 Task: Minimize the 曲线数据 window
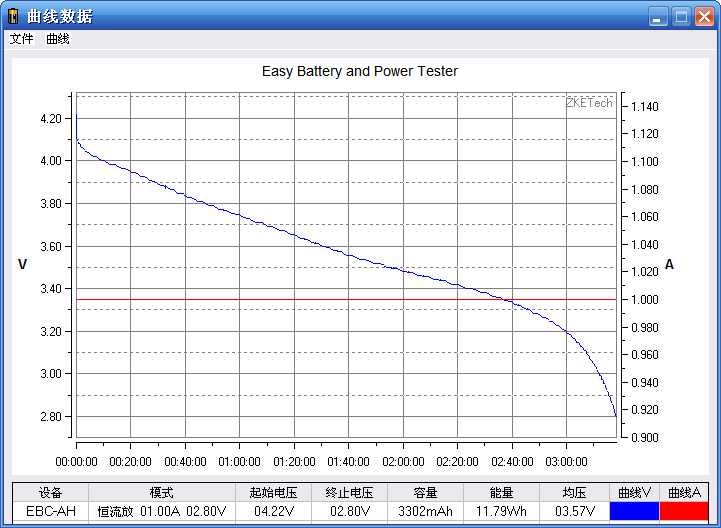coord(658,17)
